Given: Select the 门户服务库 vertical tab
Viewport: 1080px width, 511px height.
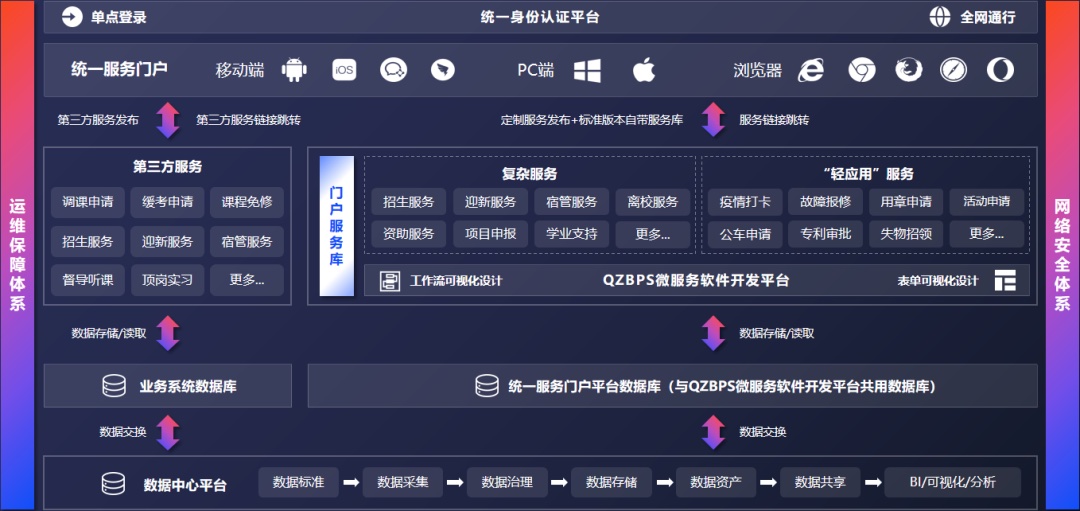Looking at the screenshot, I should [x=337, y=226].
